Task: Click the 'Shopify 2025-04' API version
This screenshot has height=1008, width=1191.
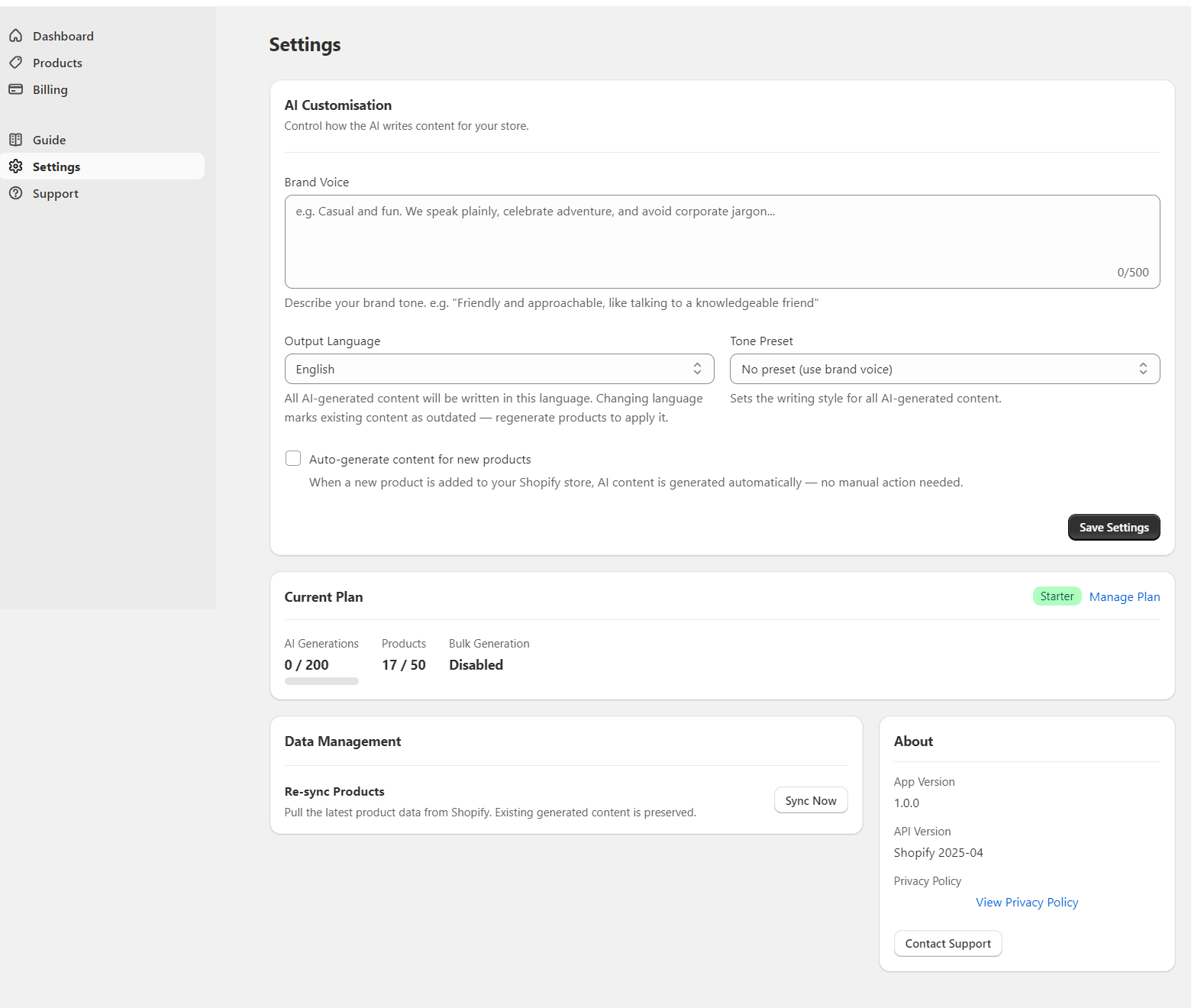Action: click(x=938, y=853)
